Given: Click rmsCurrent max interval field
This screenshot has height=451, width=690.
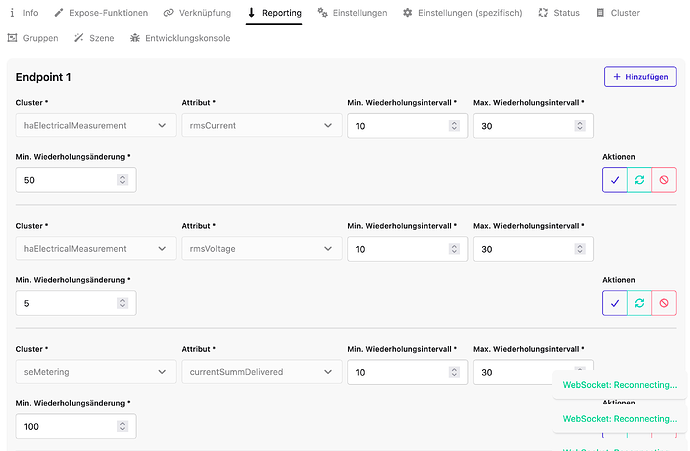Looking at the screenshot, I should 533,126.
